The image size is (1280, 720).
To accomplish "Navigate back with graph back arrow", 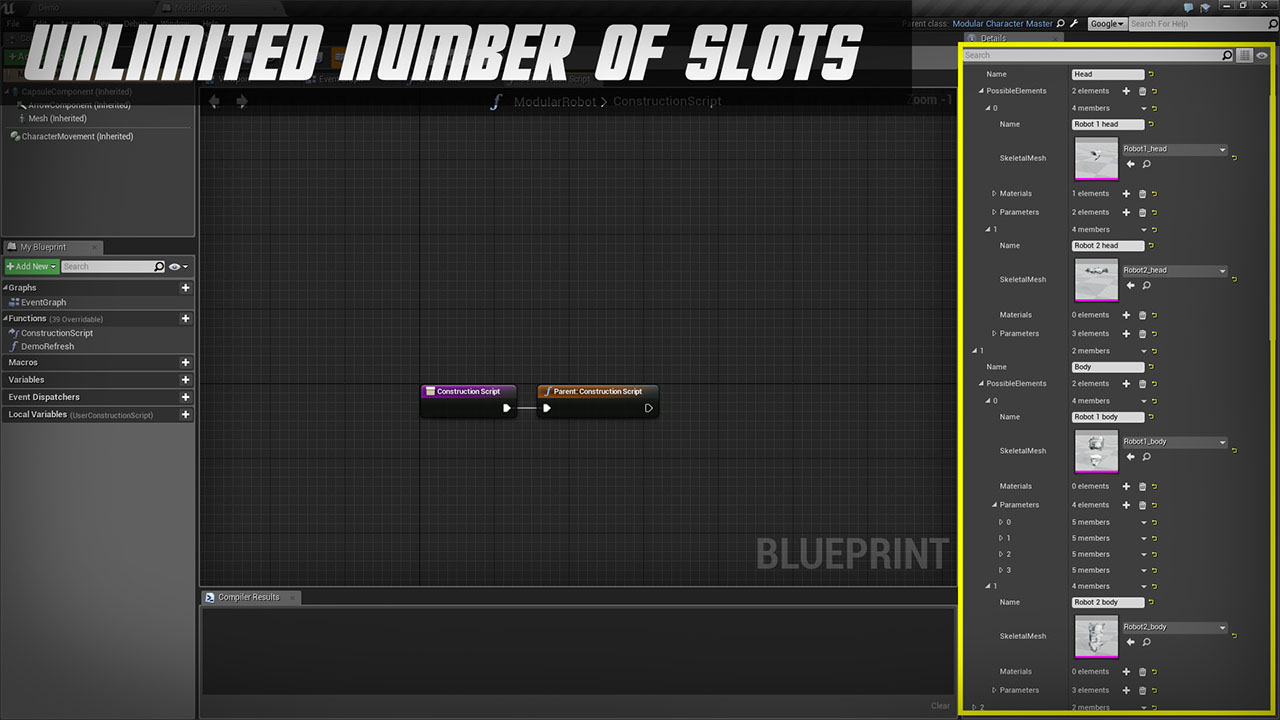I will [x=214, y=101].
